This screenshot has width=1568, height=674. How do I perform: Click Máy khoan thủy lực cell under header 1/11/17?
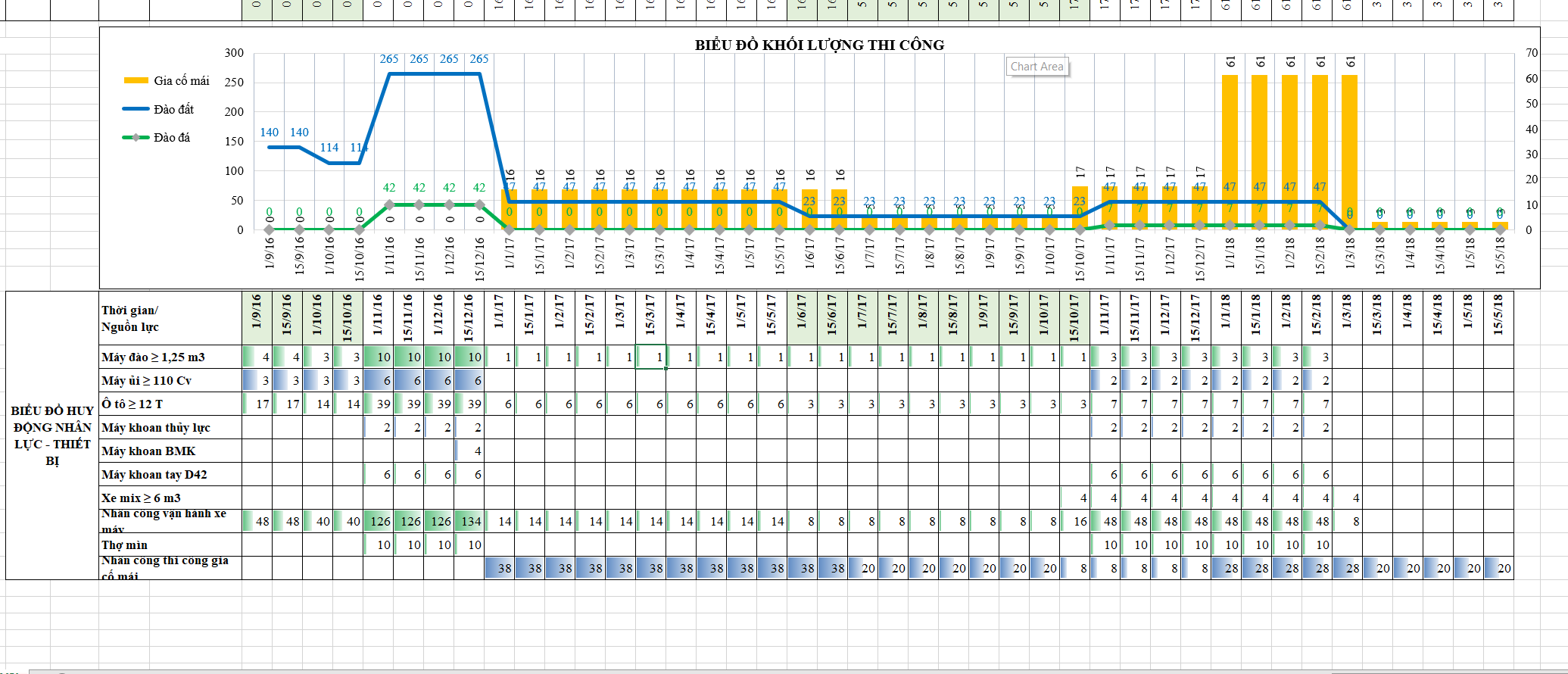pos(1105,427)
